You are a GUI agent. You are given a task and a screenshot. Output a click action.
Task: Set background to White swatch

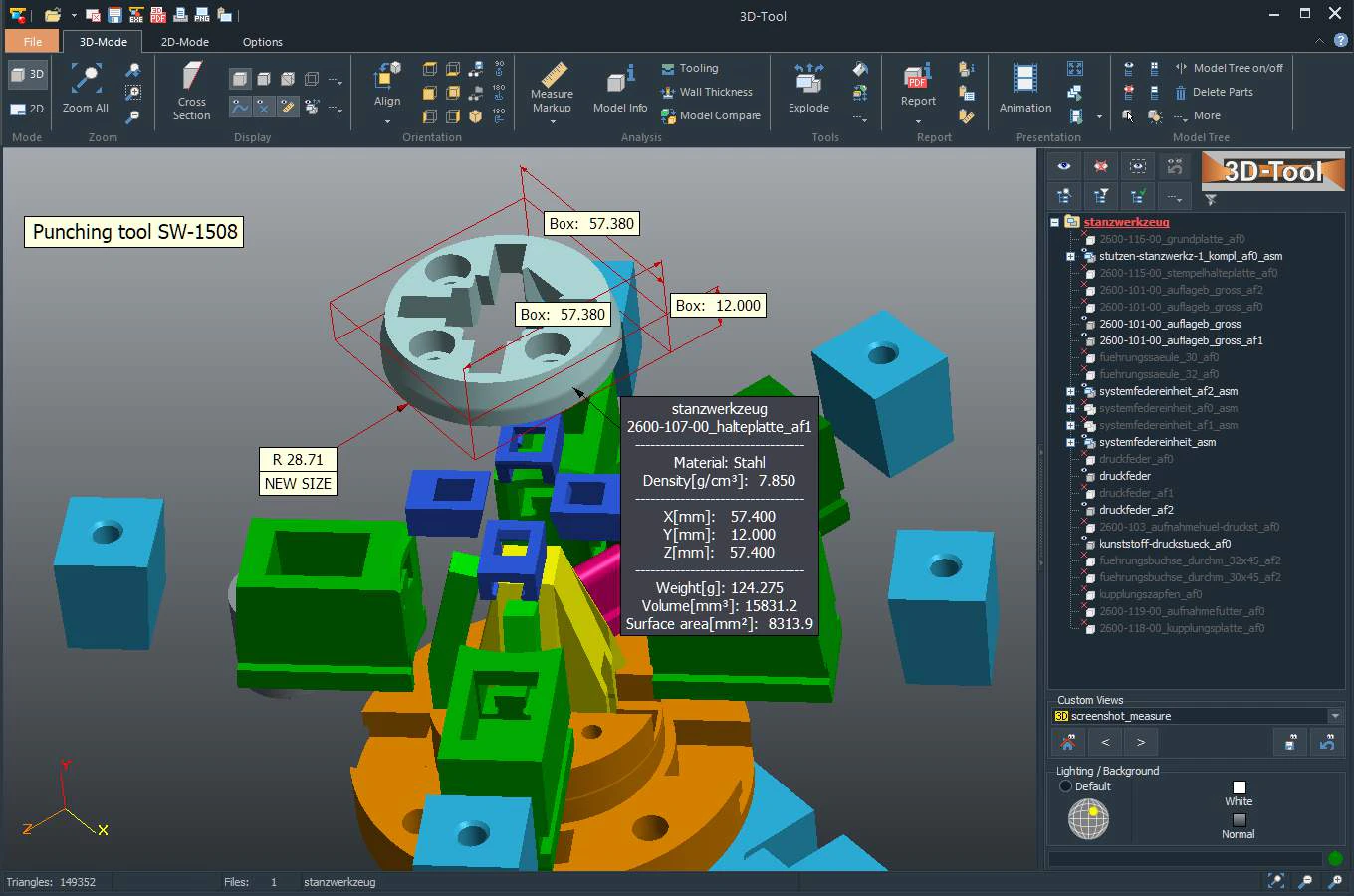coord(1238,787)
